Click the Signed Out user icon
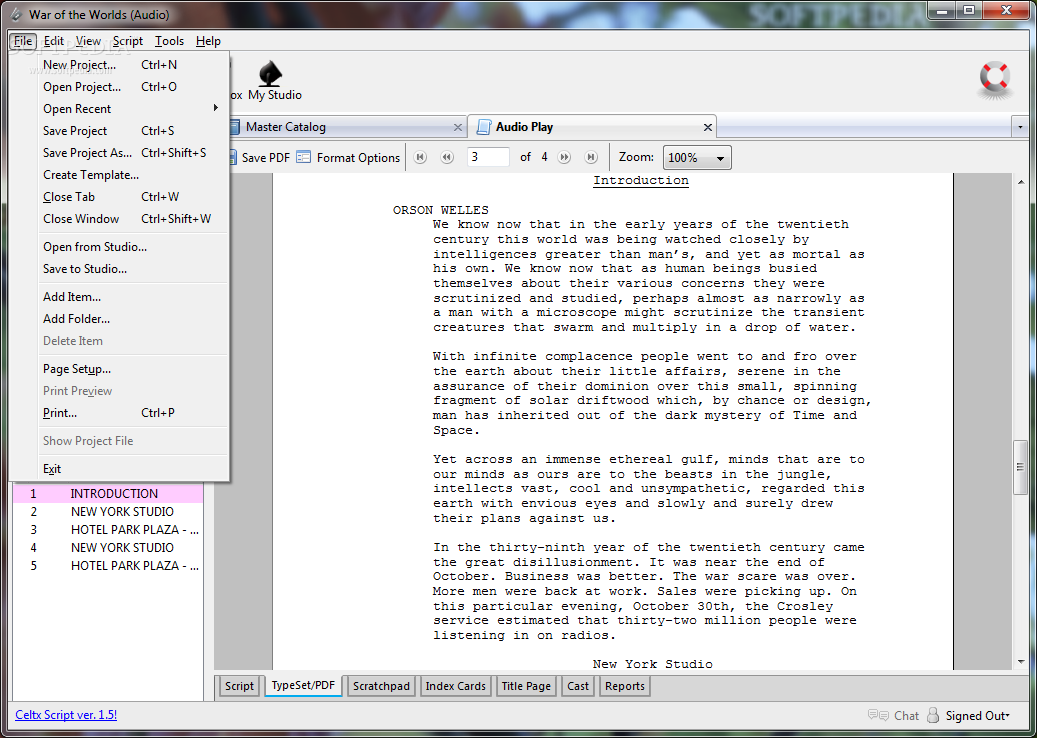 [x=933, y=716]
